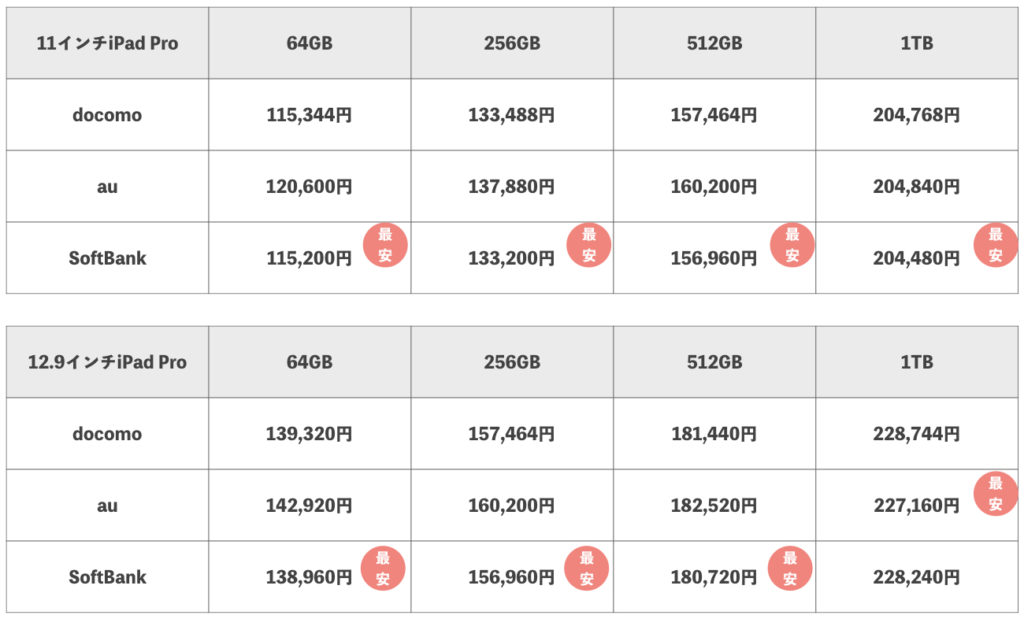Click the 115,344円 docomo price
This screenshot has width=1024, height=630.
pos(309,115)
